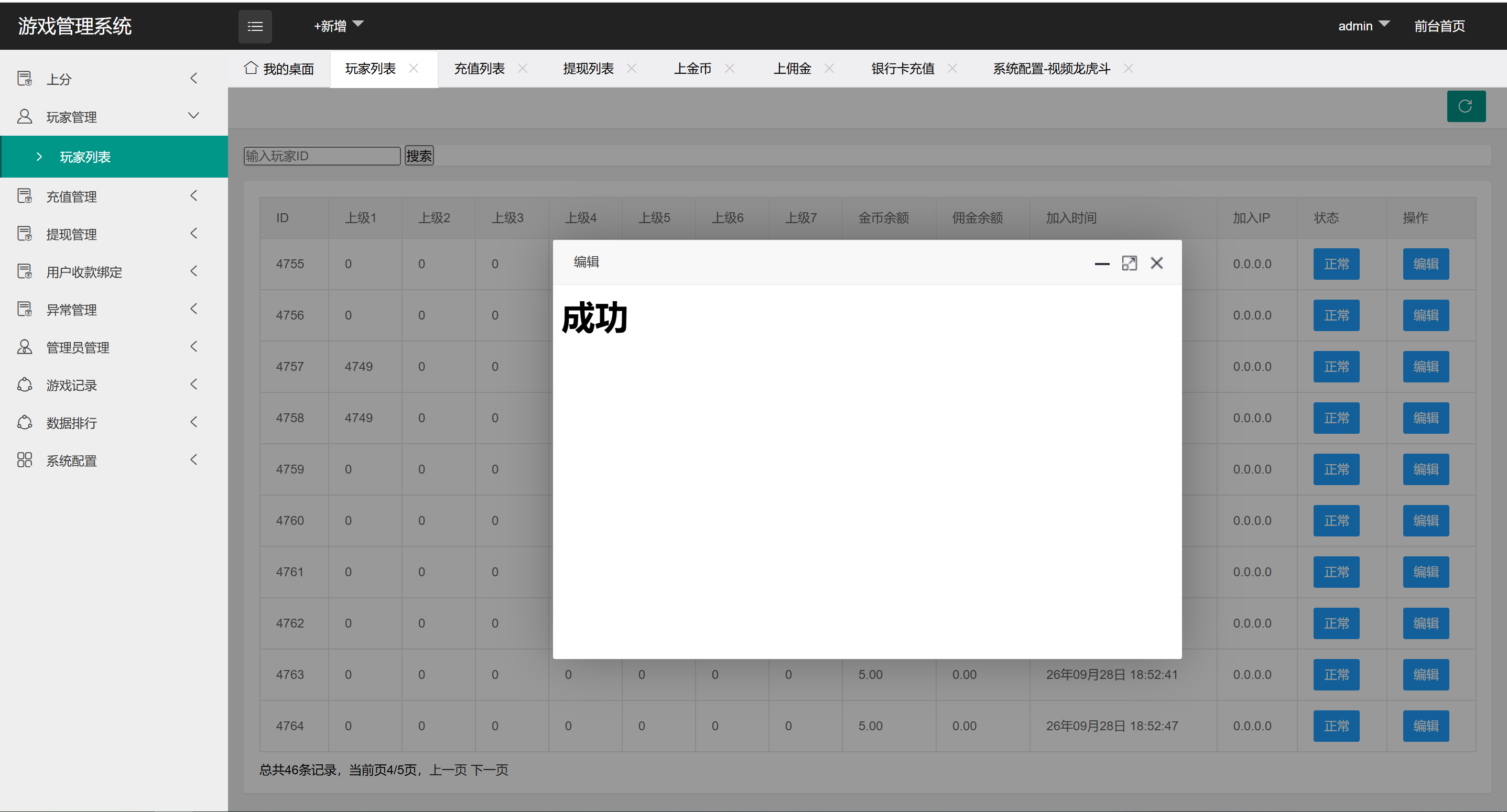
Task: Open the admin user dropdown
Action: tap(1363, 26)
